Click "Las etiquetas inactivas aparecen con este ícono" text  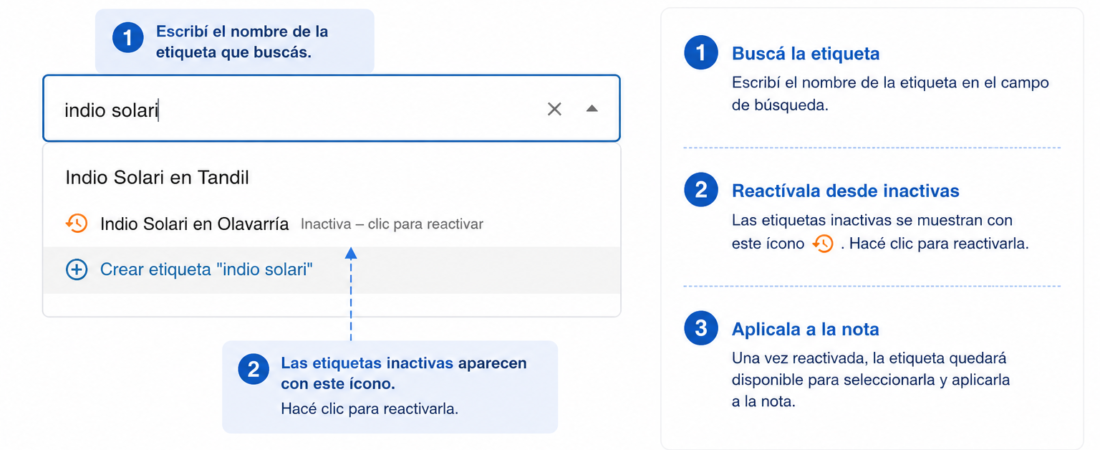coord(403,373)
